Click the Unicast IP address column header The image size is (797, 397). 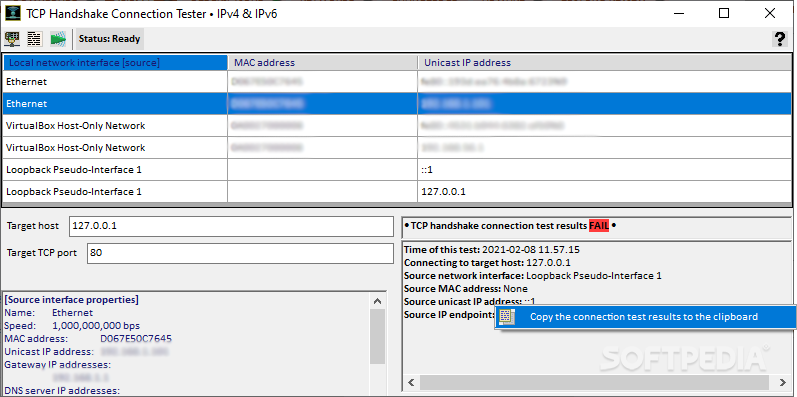coord(605,63)
